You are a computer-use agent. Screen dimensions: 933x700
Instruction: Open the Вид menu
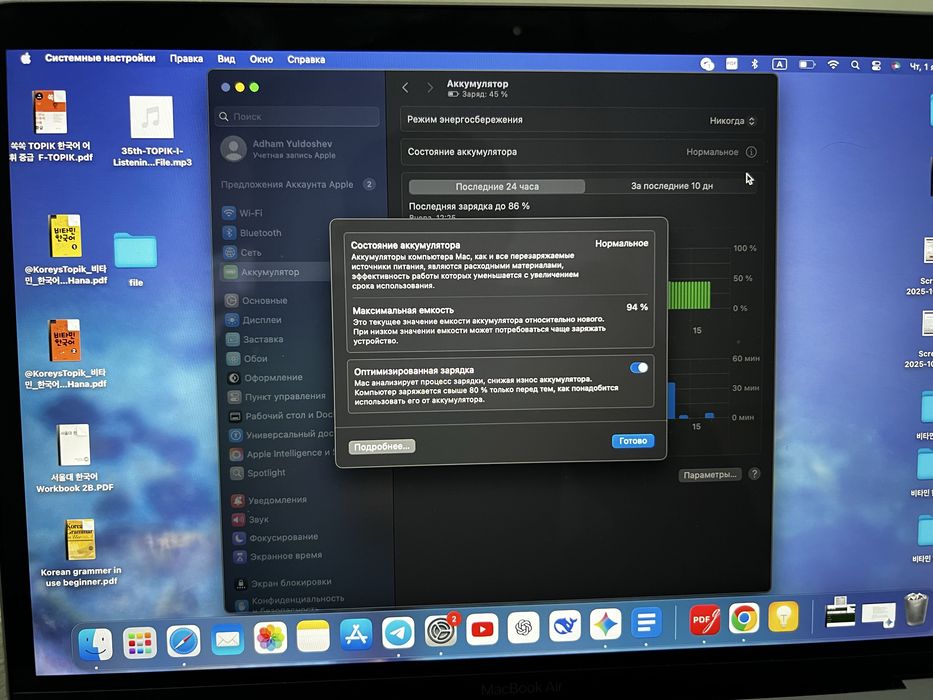(x=226, y=59)
